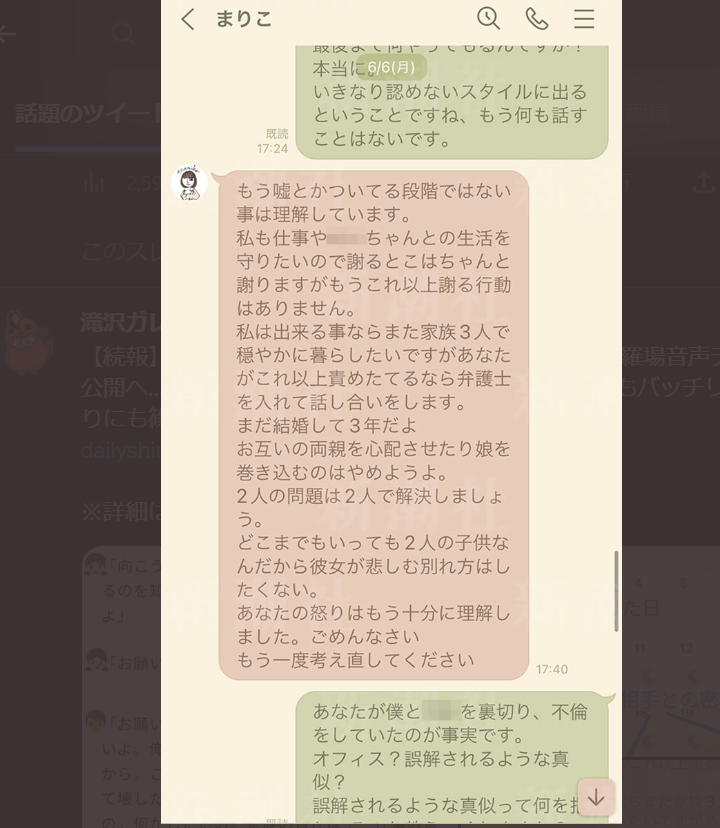The height and width of the screenshot is (828, 720).
Task: Click the dimmed Twitter back arrow
Action: 6,34
